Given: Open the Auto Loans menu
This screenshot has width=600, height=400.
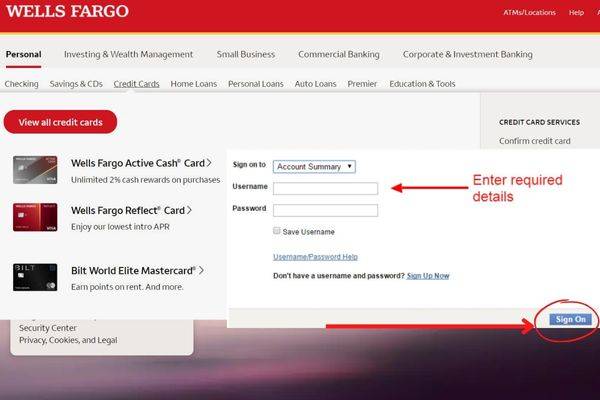Looking at the screenshot, I should tap(315, 84).
